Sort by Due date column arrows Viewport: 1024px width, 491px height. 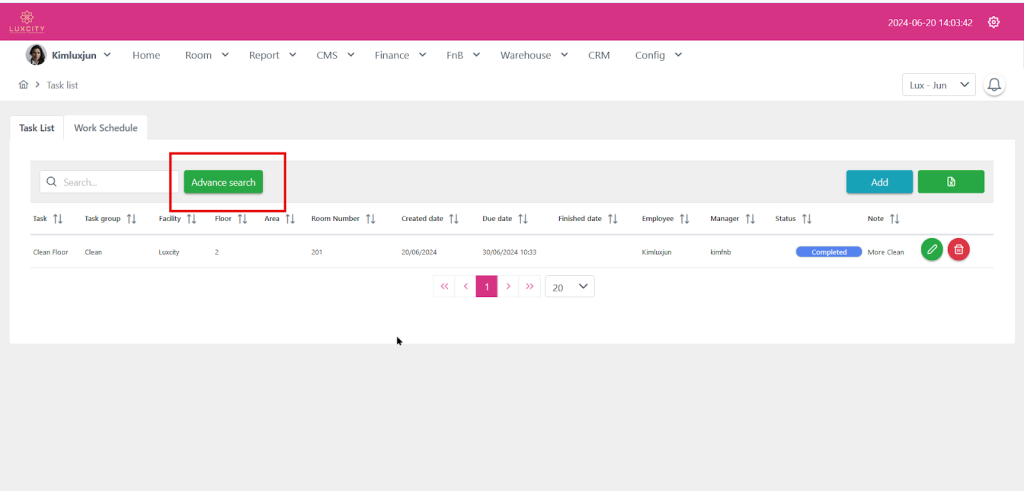pos(523,218)
